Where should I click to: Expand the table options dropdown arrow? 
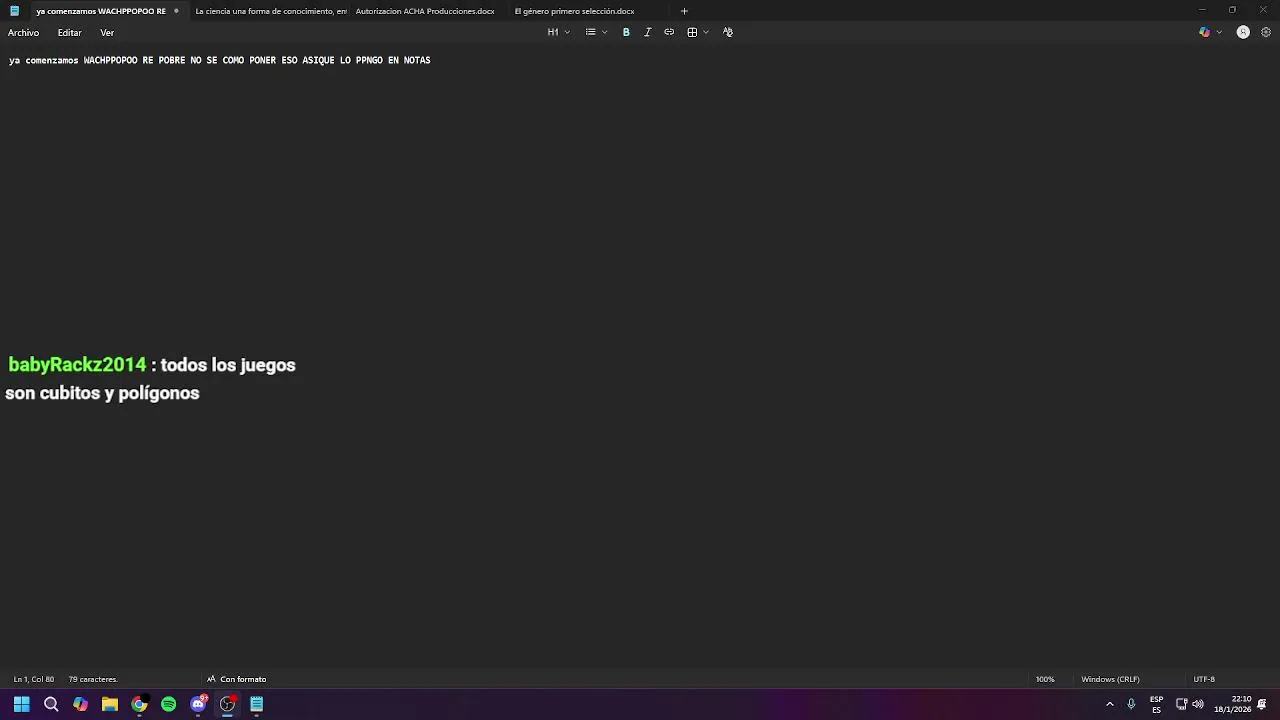tap(706, 32)
